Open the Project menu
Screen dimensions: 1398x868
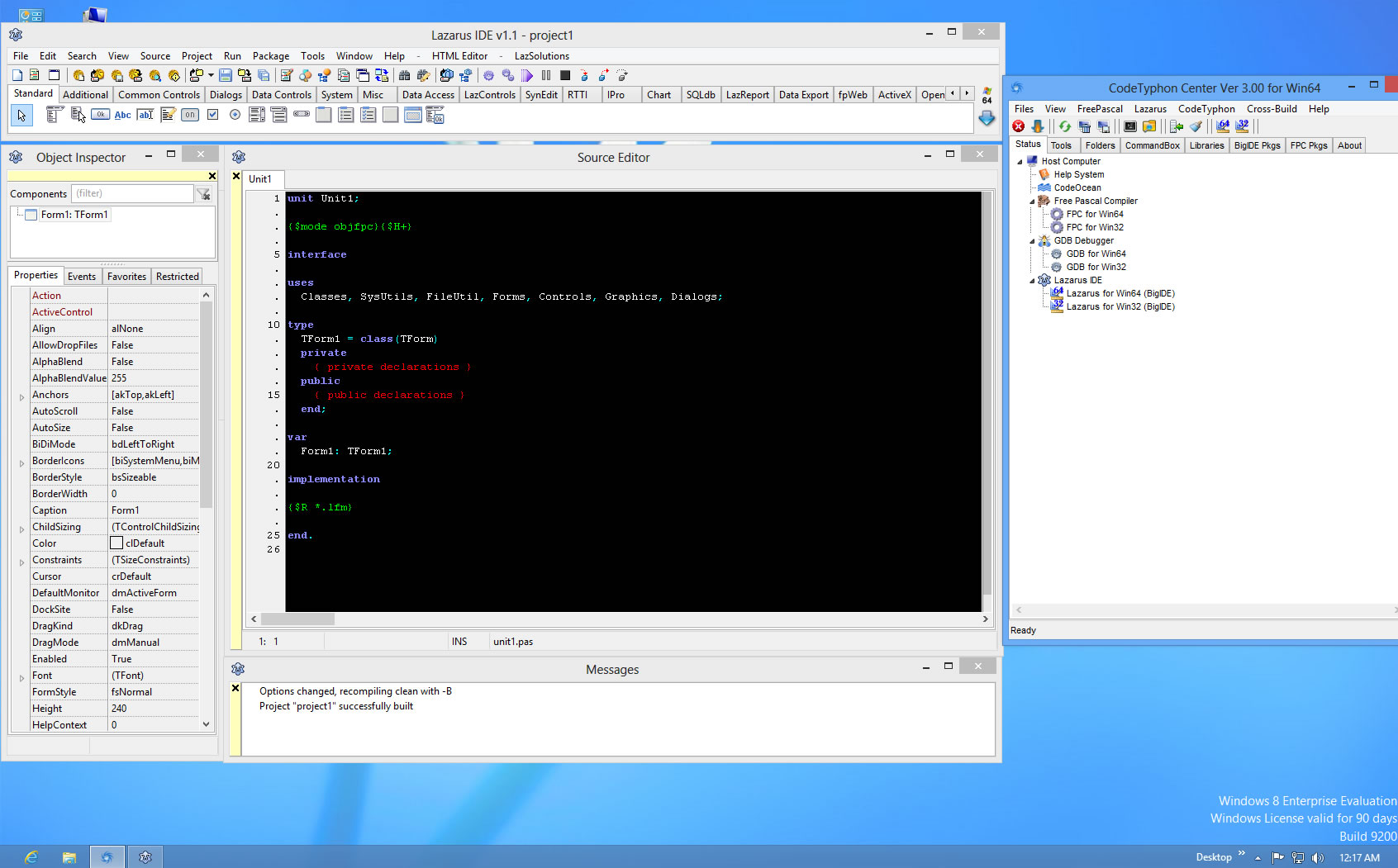tap(197, 56)
